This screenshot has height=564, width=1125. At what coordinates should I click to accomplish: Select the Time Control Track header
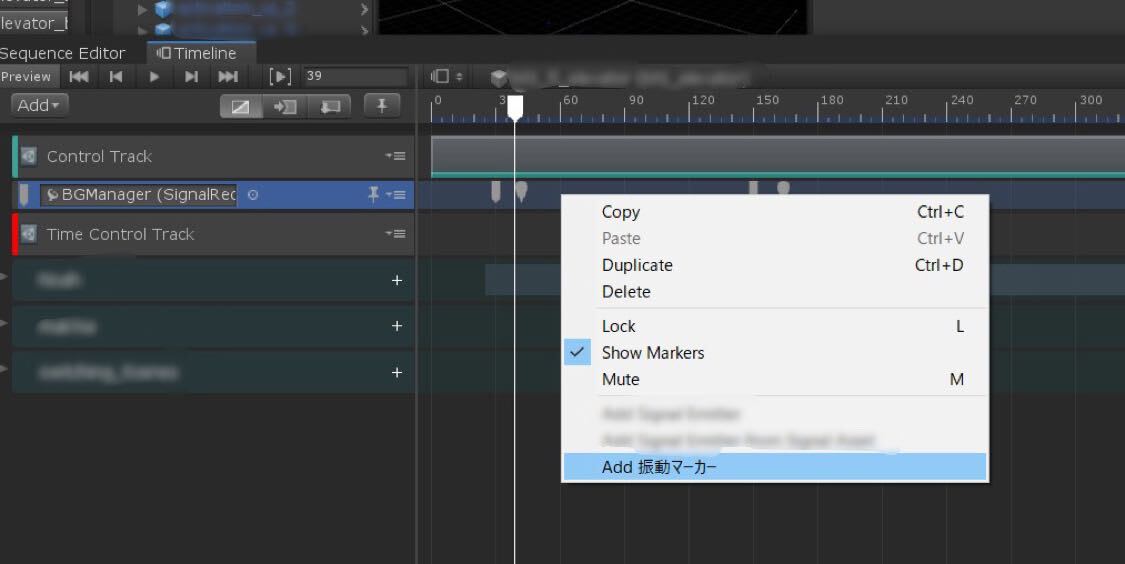coord(213,234)
